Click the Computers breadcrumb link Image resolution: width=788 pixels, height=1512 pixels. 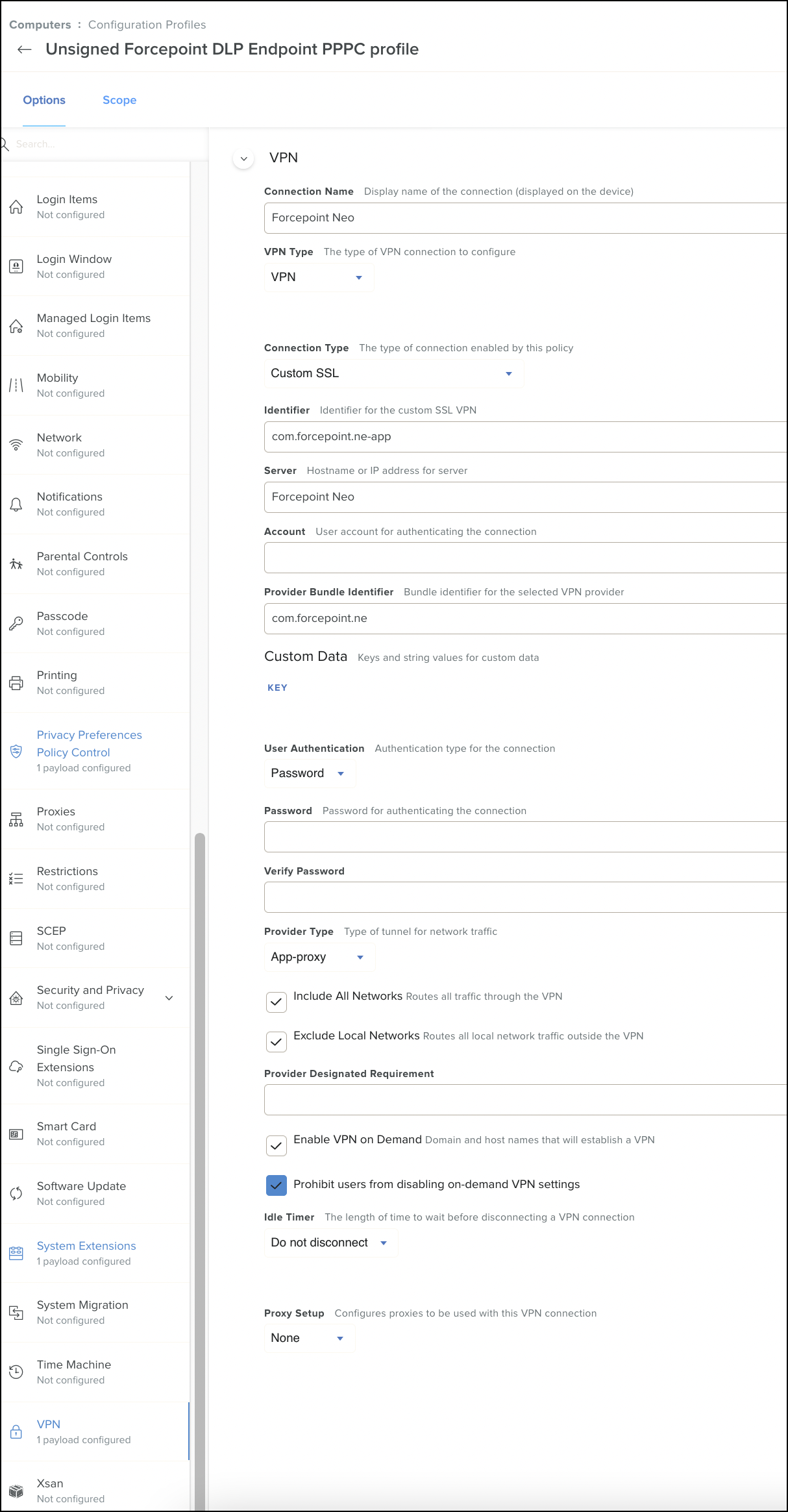point(40,25)
